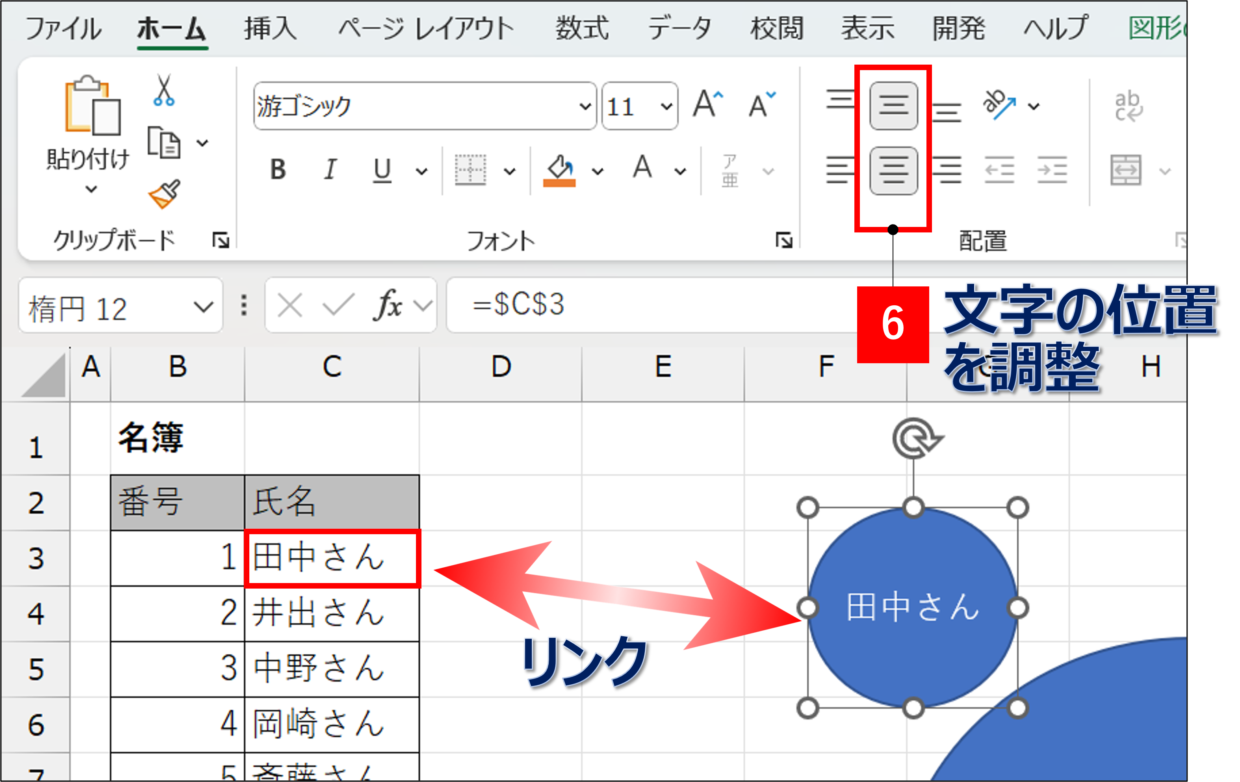Click the wrap text icon

1128,104
